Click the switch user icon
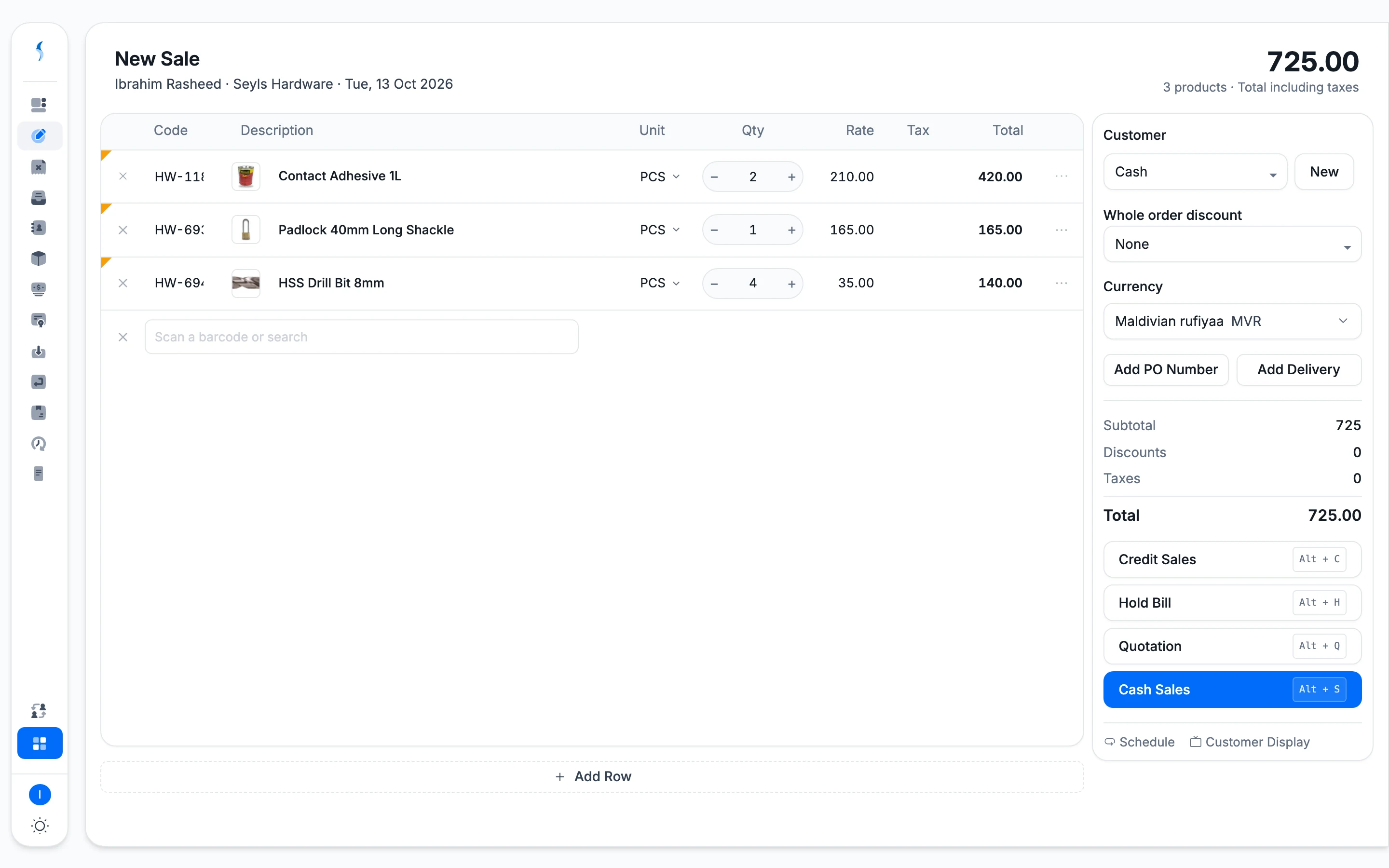 (39, 711)
